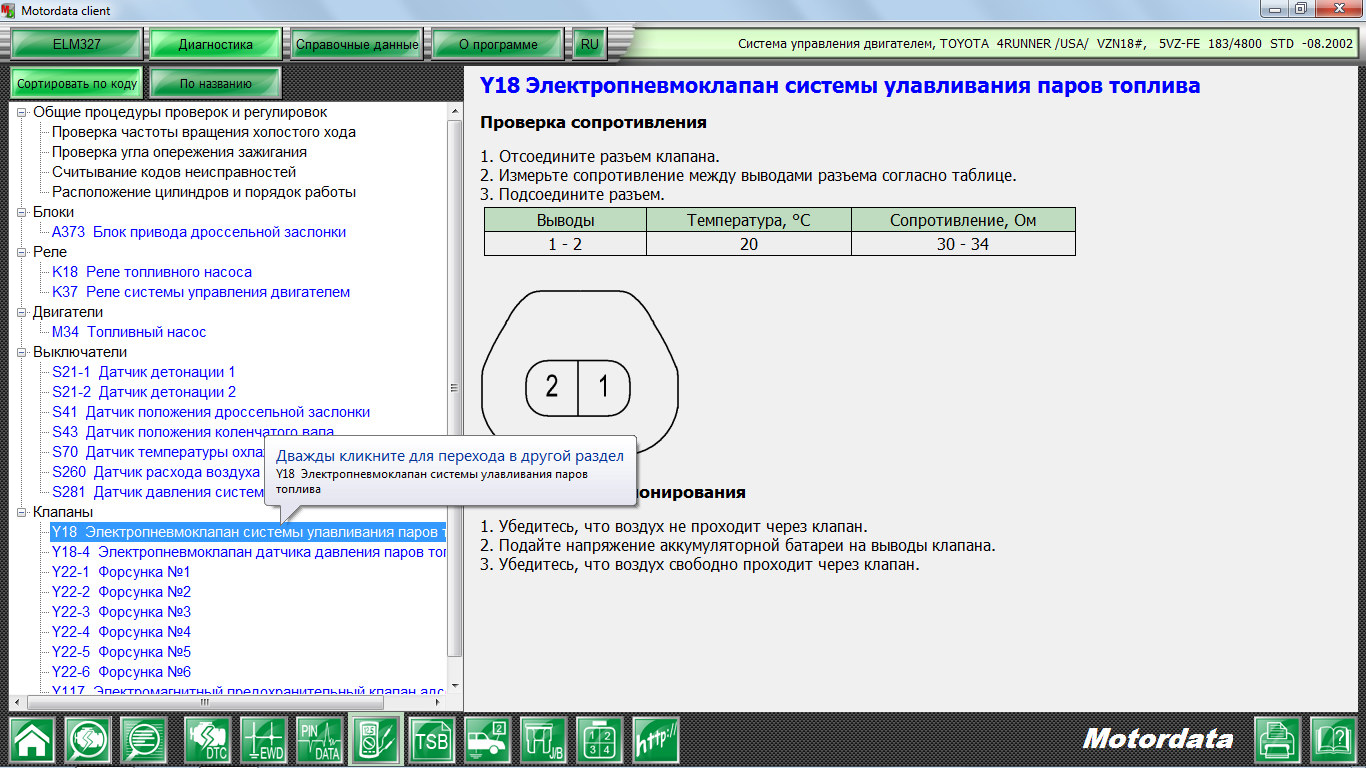
Task: Select Расположение цилиндров и порядок работы
Action: (x=204, y=192)
